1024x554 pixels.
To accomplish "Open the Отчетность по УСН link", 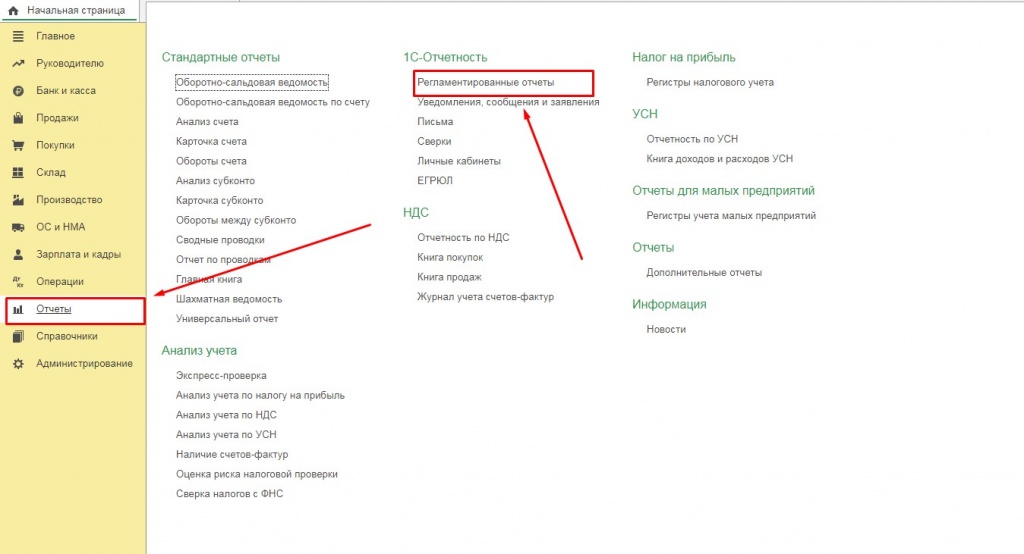I will (x=692, y=139).
